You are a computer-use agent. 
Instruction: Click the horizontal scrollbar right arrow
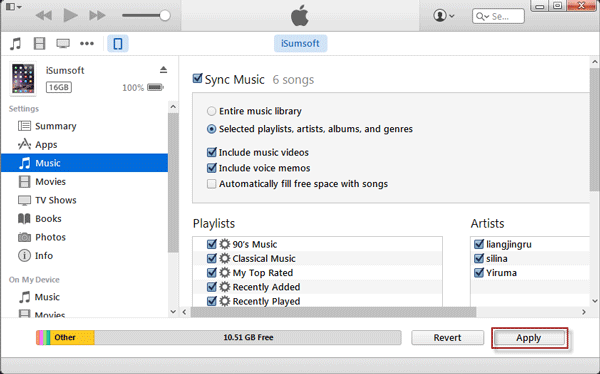click(584, 312)
